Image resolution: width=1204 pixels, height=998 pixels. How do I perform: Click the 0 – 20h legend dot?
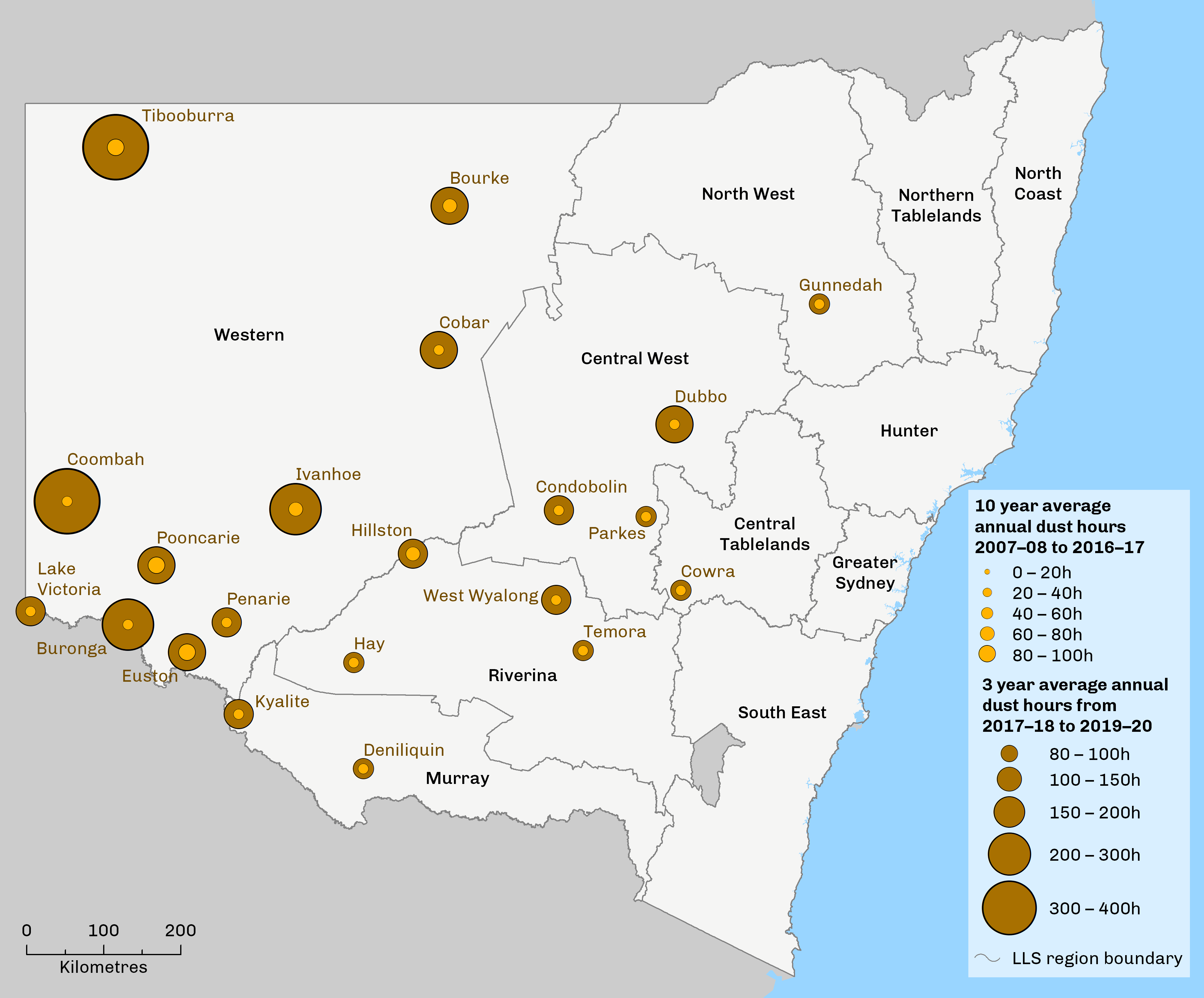987,571
